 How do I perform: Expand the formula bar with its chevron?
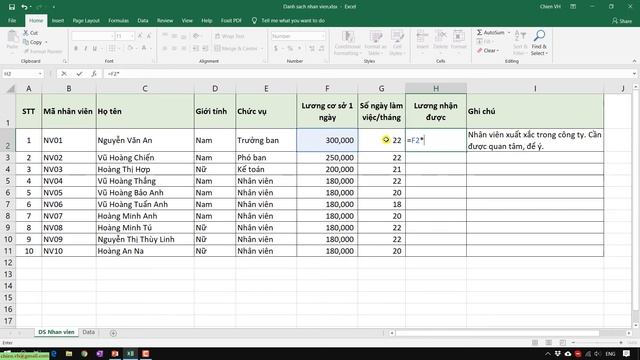click(634, 74)
